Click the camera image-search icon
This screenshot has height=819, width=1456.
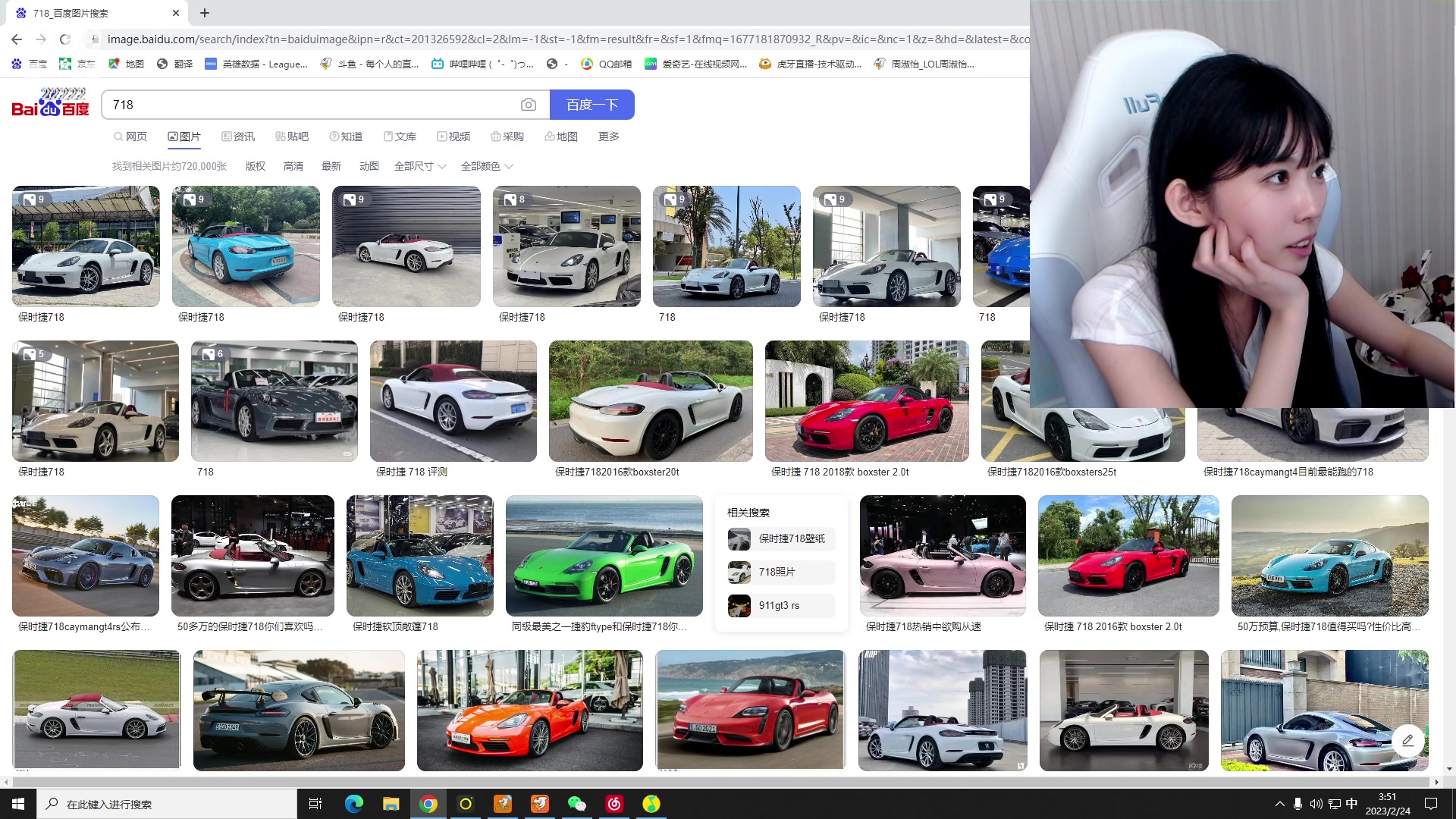point(529,105)
